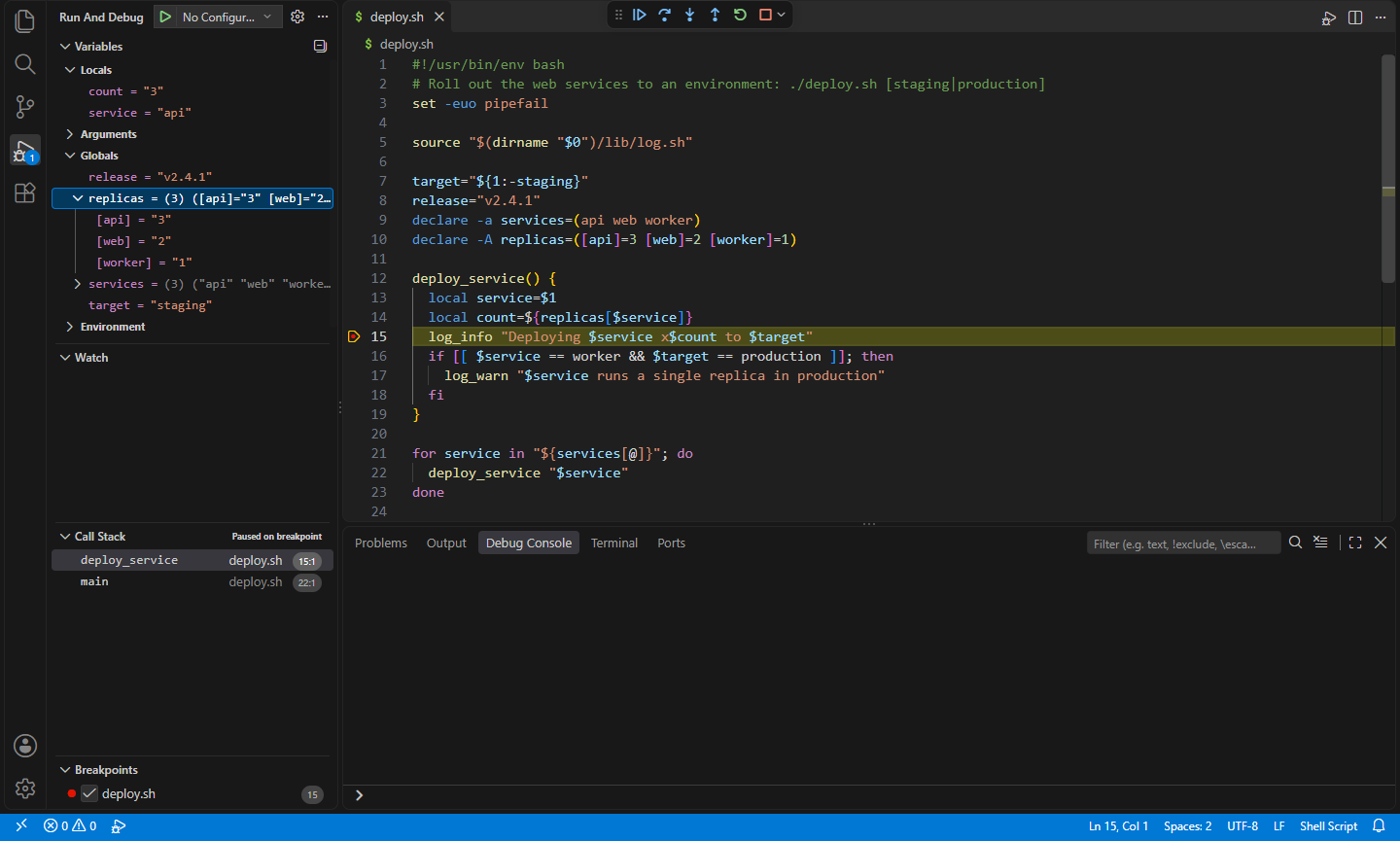Click the Debug Console filter field
Screen dimensions: 1400x841
pos(1183,543)
